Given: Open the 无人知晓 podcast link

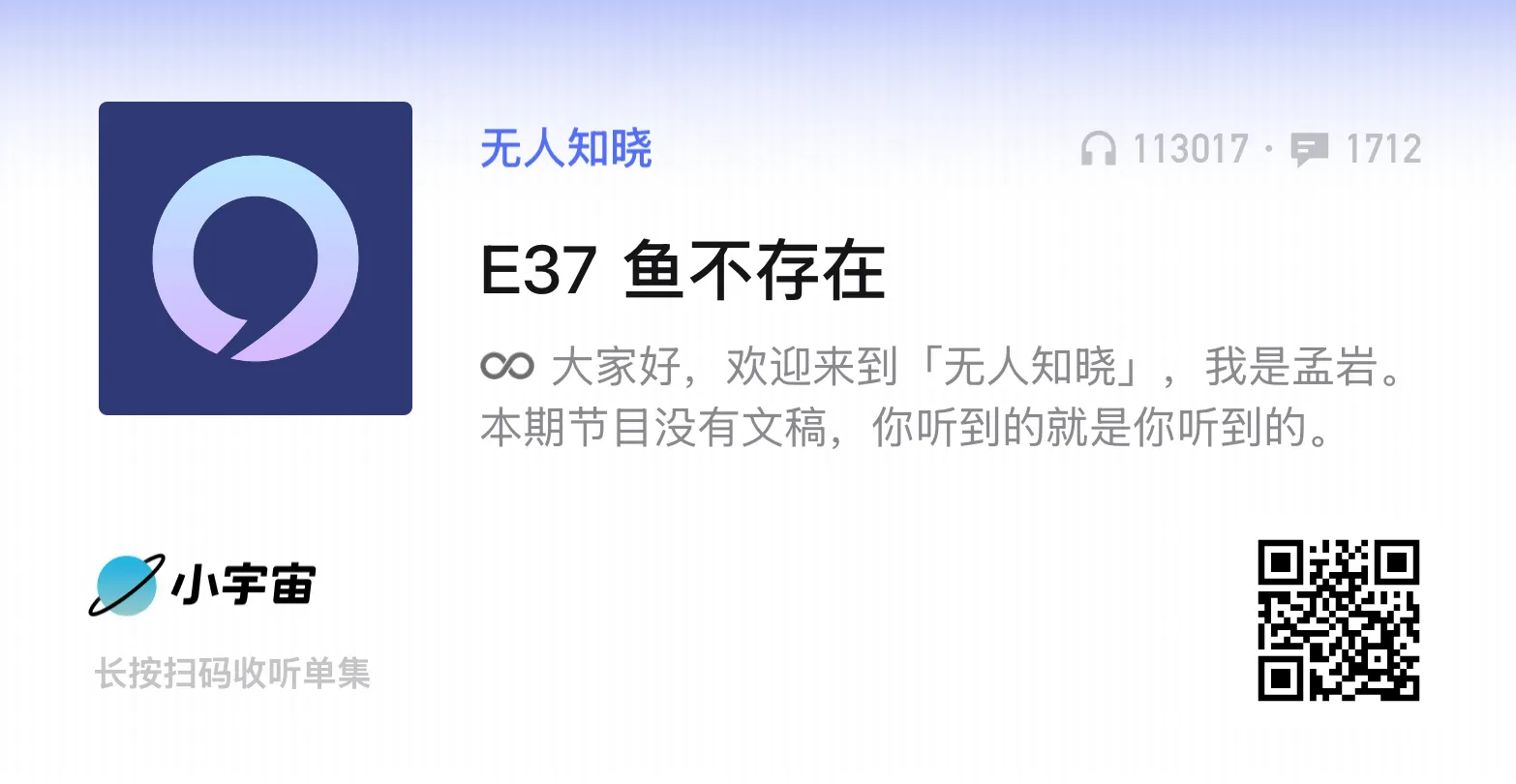Looking at the screenshot, I should 566,149.
